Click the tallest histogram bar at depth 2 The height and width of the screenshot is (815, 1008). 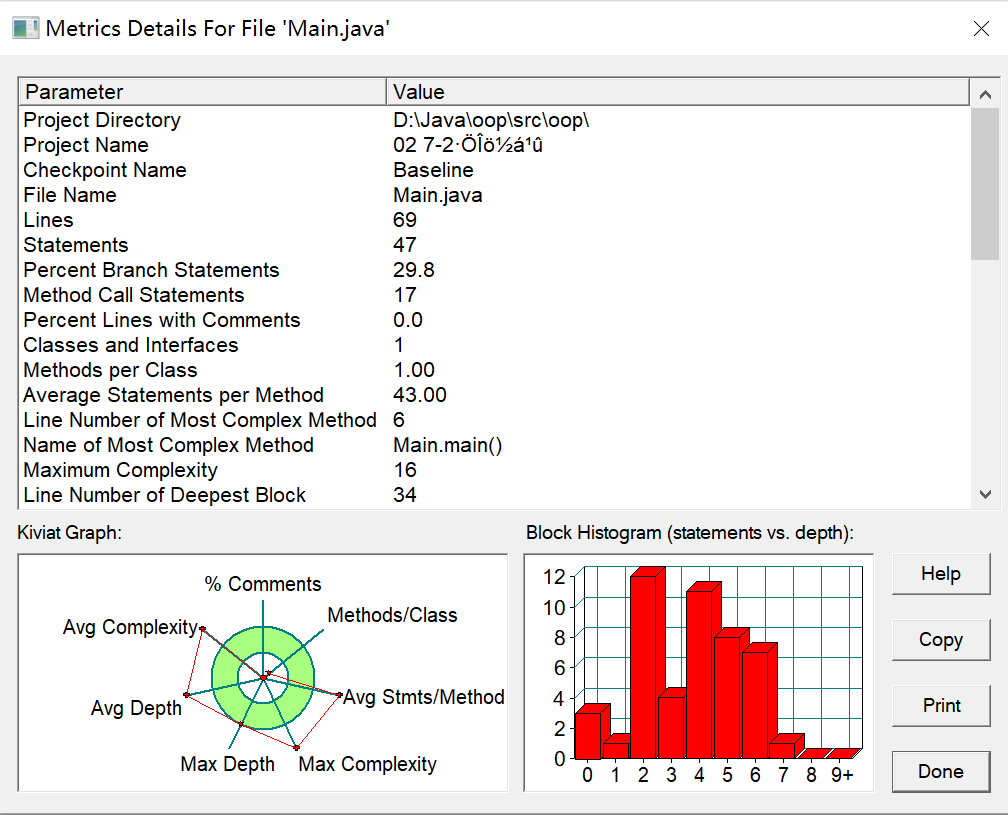tap(644, 665)
